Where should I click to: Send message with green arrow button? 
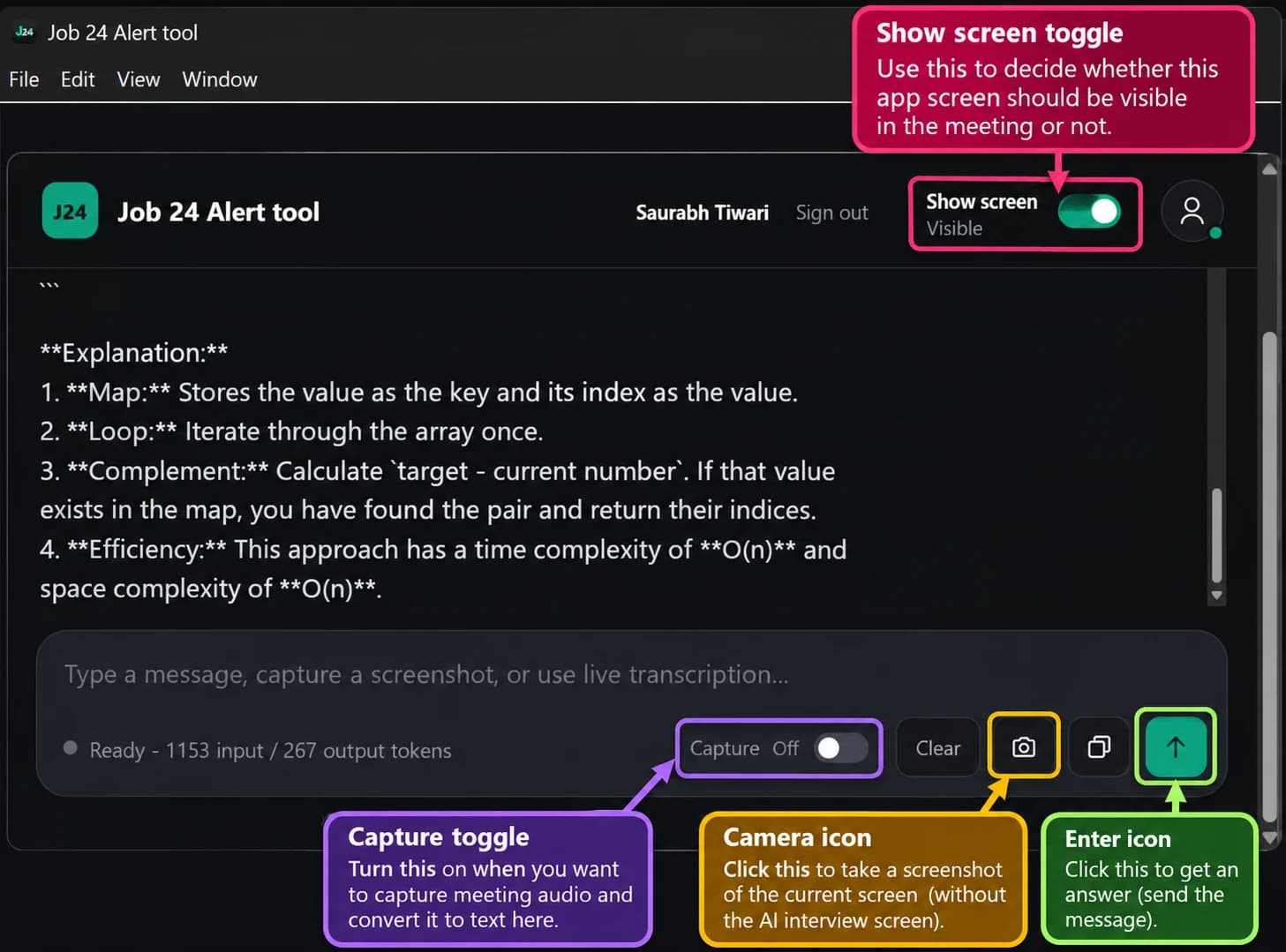(x=1175, y=747)
